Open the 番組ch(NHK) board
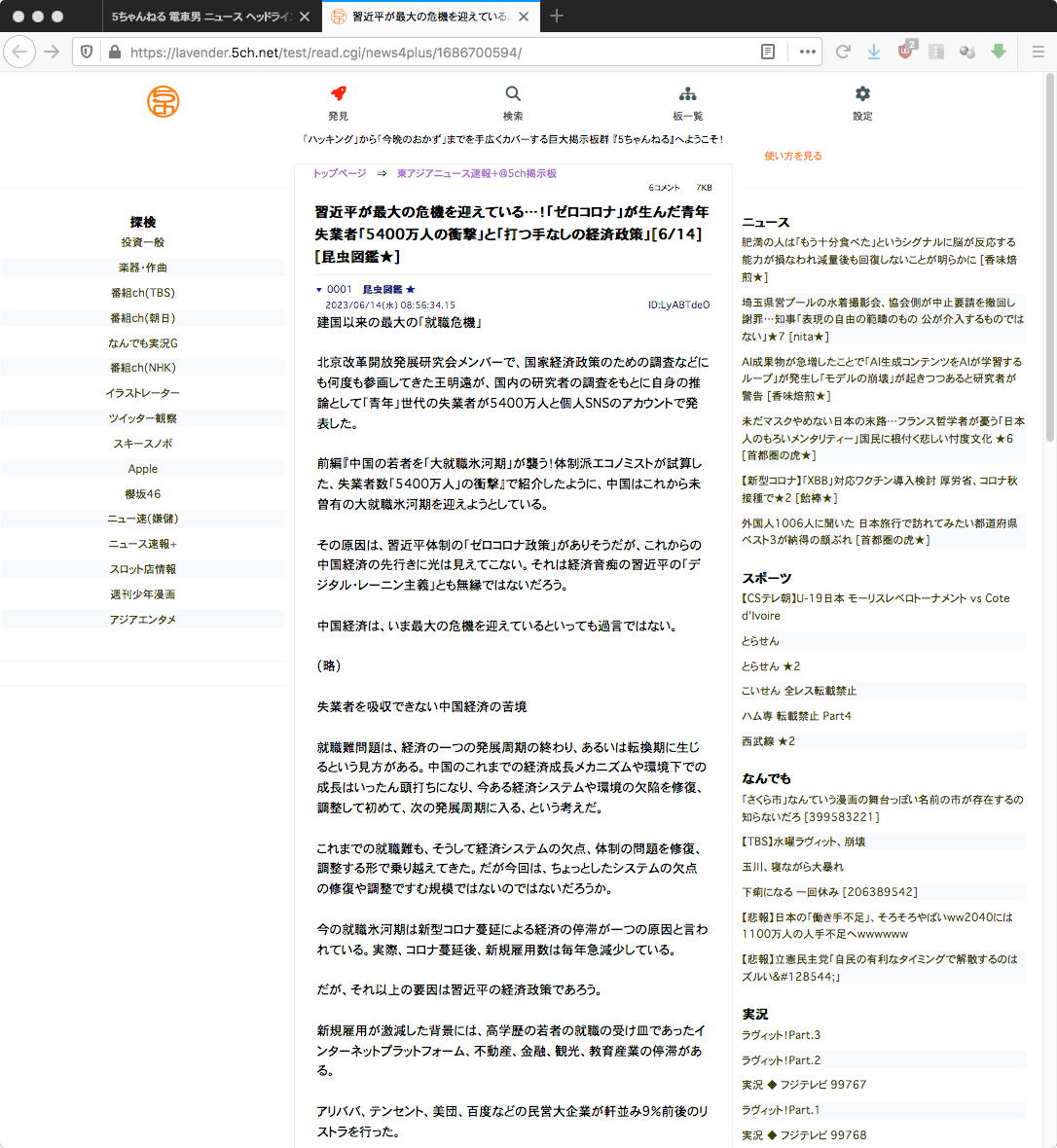The height and width of the screenshot is (1148, 1057). point(143,368)
